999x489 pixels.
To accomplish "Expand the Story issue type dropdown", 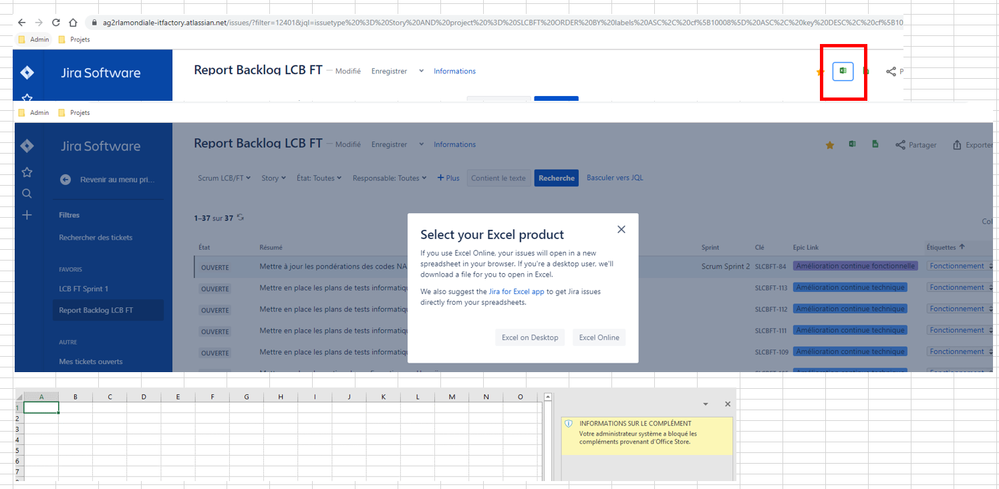I will (x=274, y=178).
